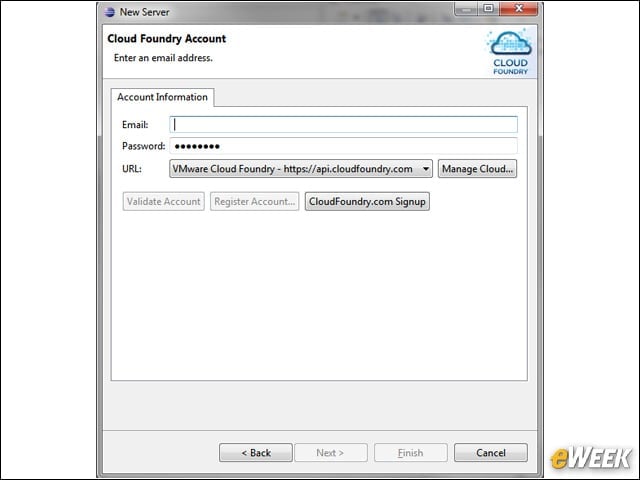
Task: Close the New Server dialog with X
Action: click(x=518, y=9)
